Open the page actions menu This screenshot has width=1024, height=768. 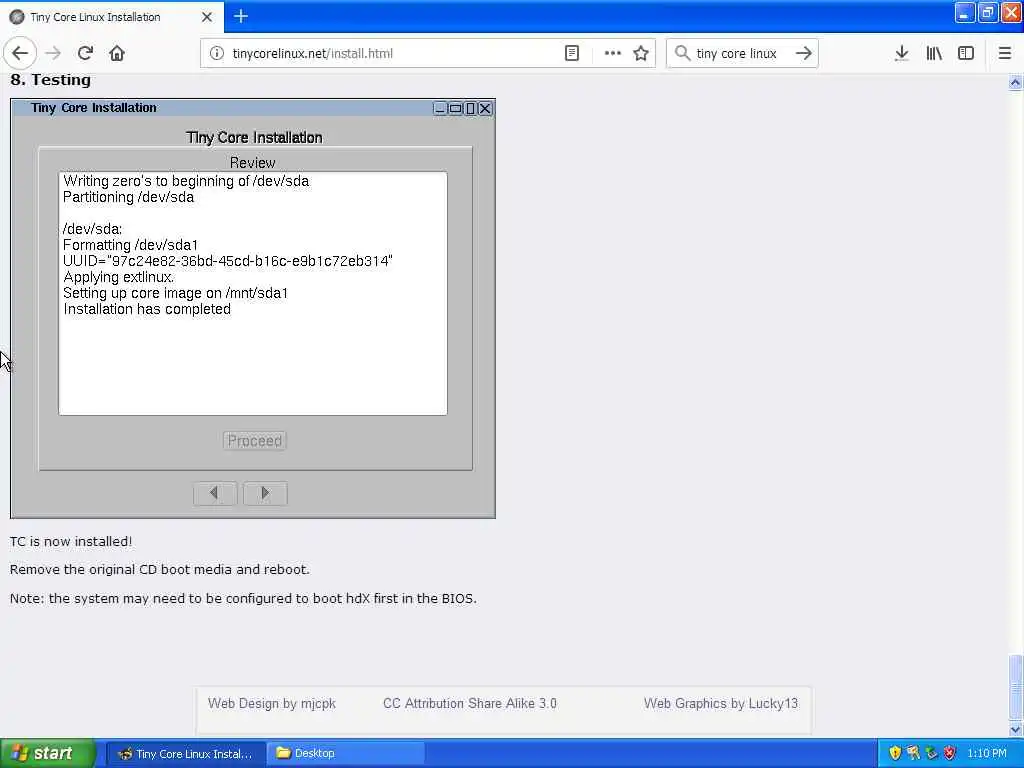tap(613, 53)
